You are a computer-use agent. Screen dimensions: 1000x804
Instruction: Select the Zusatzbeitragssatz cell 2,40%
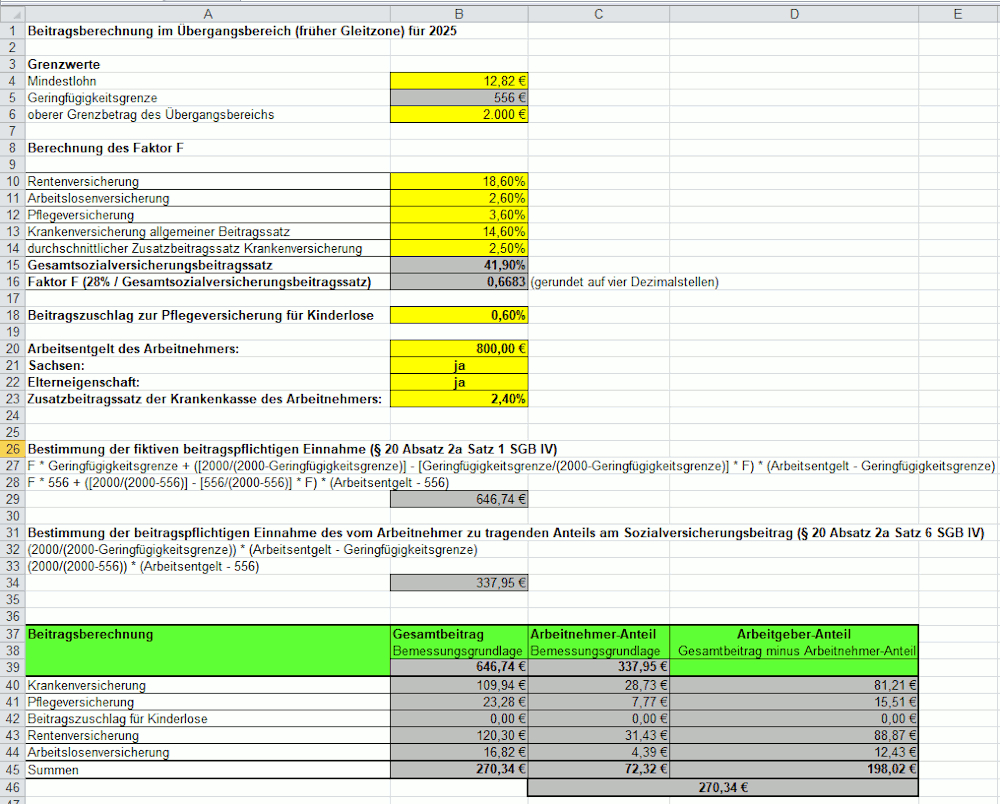(x=459, y=399)
